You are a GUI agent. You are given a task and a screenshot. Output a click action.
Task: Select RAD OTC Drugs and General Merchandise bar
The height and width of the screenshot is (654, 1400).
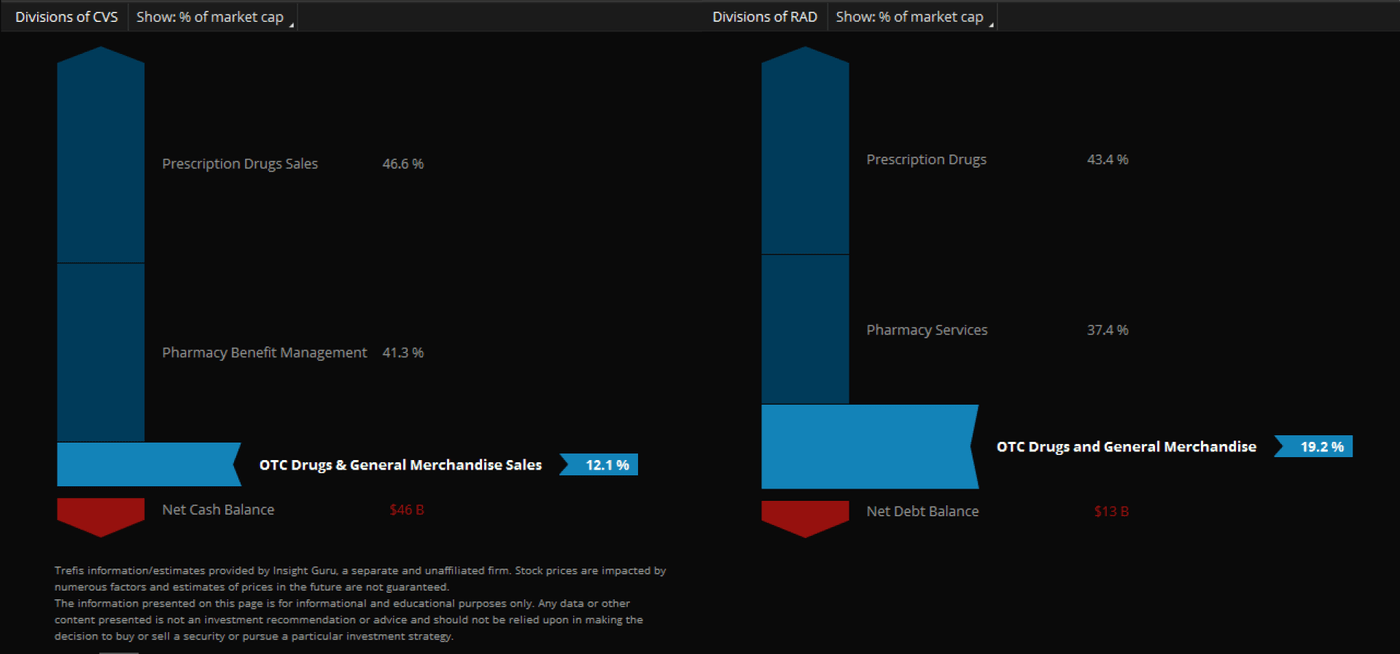coord(869,447)
